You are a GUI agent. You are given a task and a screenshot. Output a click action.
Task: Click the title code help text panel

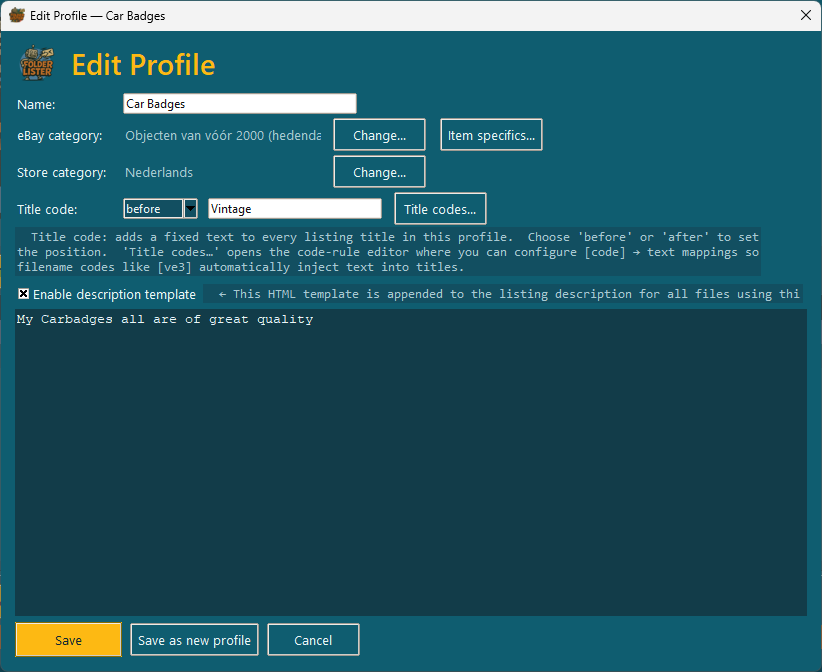[388, 252]
